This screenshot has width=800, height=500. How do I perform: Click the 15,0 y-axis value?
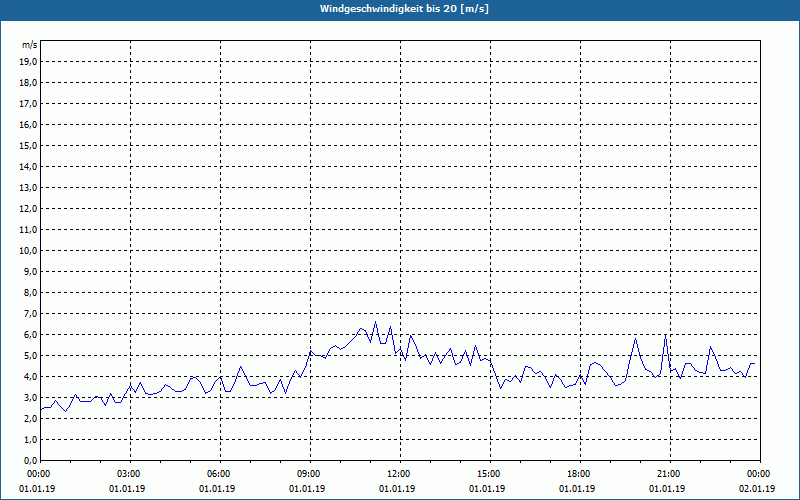coord(28,145)
